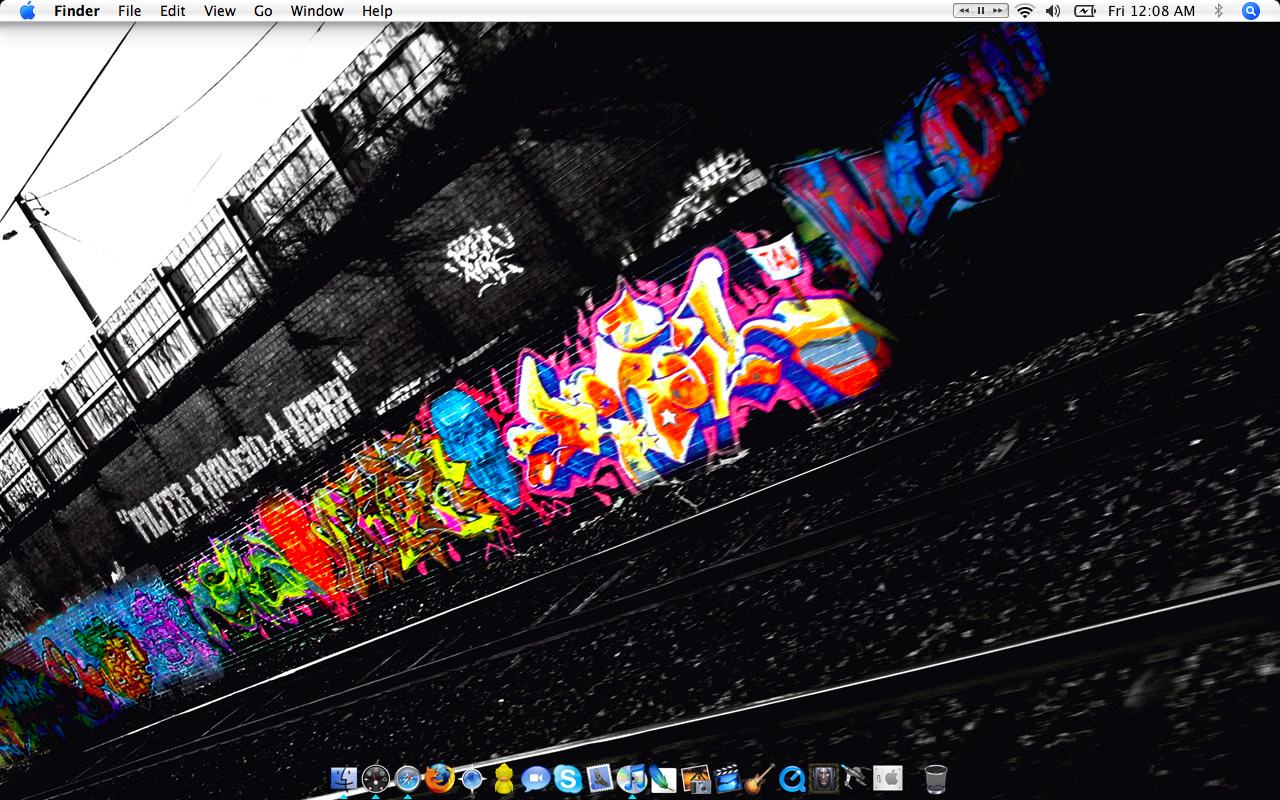Open the spaceship game icon in dock
The image size is (1280, 800).
click(855, 778)
